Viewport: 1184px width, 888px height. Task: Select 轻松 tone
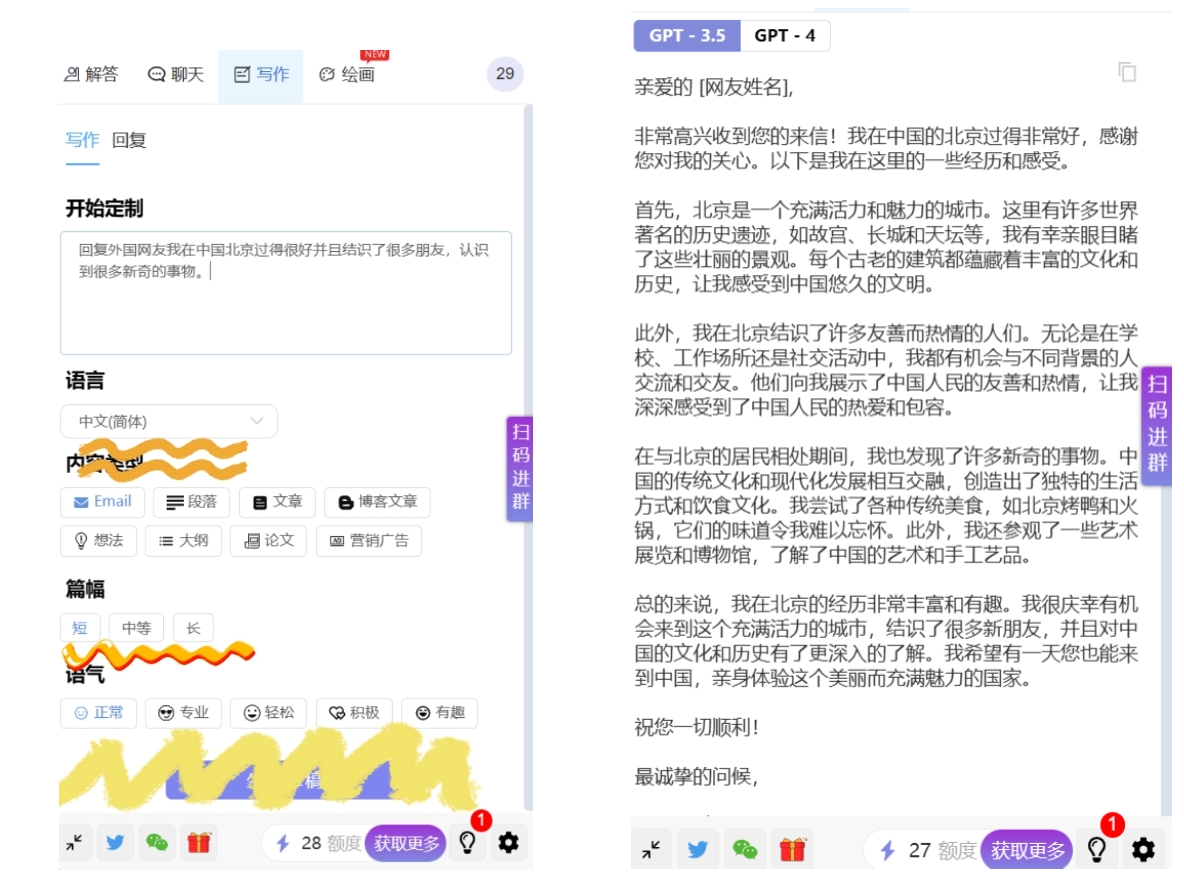tap(268, 713)
